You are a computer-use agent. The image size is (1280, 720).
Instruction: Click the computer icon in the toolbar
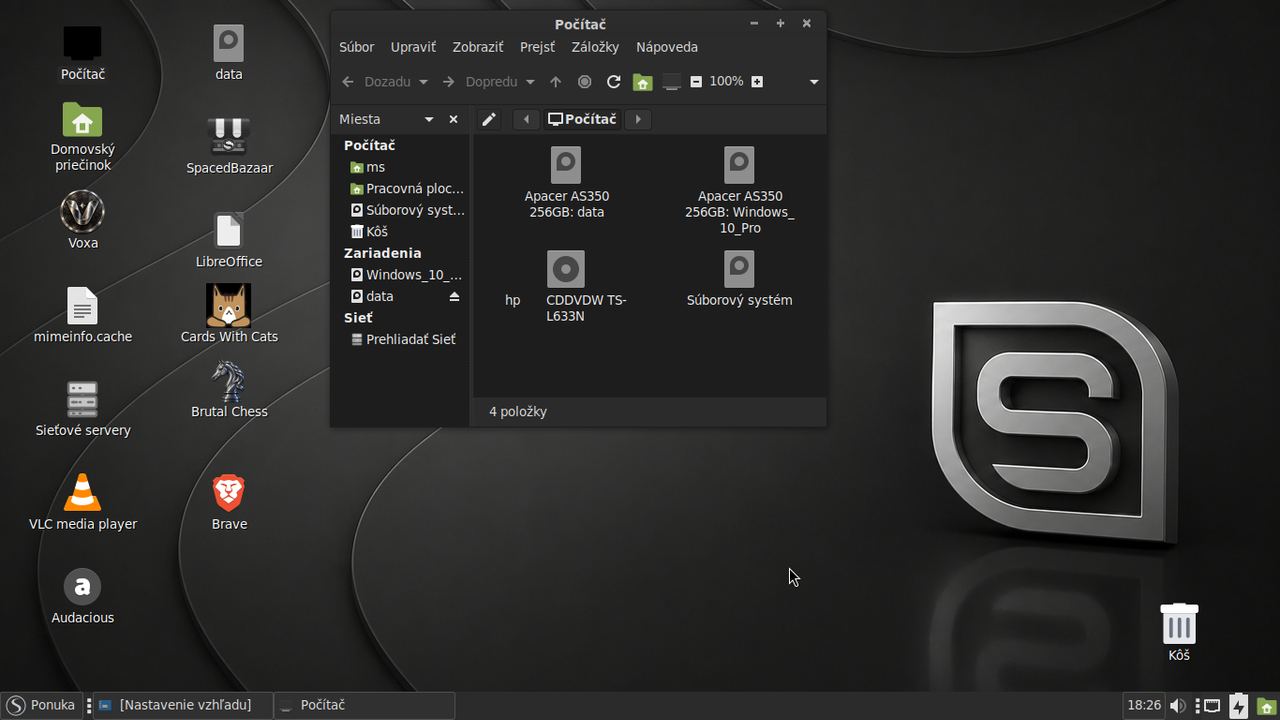coord(672,82)
